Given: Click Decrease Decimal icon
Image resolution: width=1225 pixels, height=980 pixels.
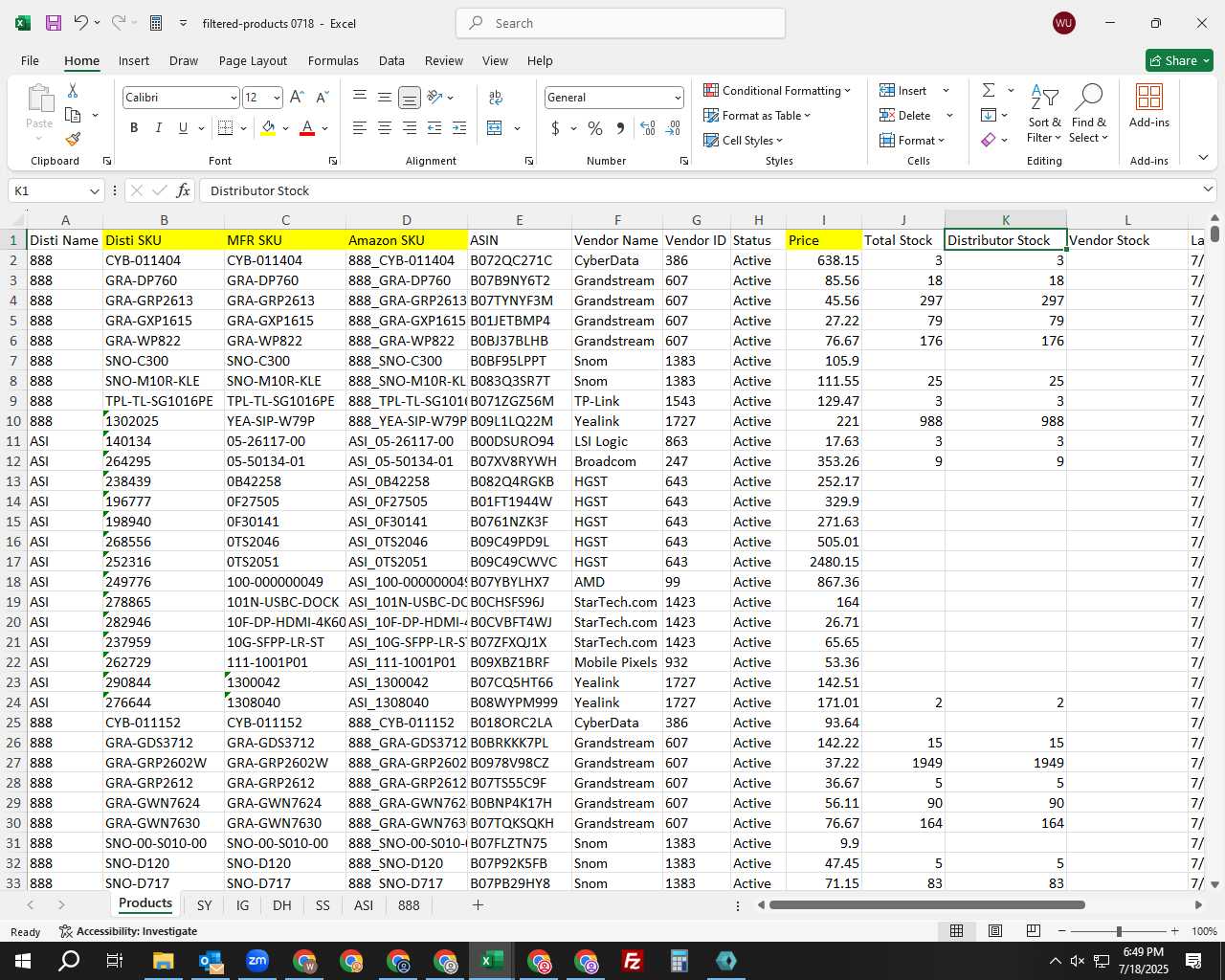Looking at the screenshot, I should (x=673, y=127).
